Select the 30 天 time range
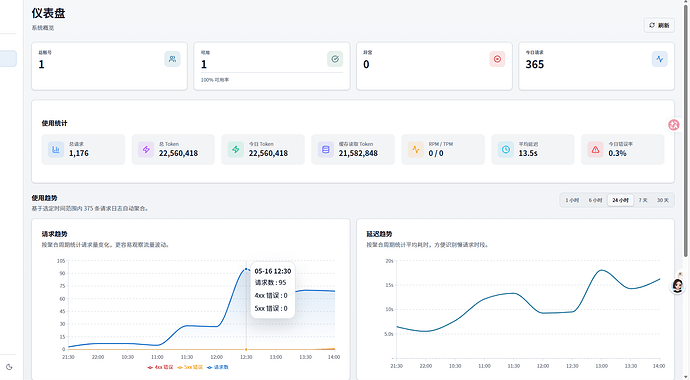Image resolution: width=690 pixels, height=380 pixels. (663, 200)
